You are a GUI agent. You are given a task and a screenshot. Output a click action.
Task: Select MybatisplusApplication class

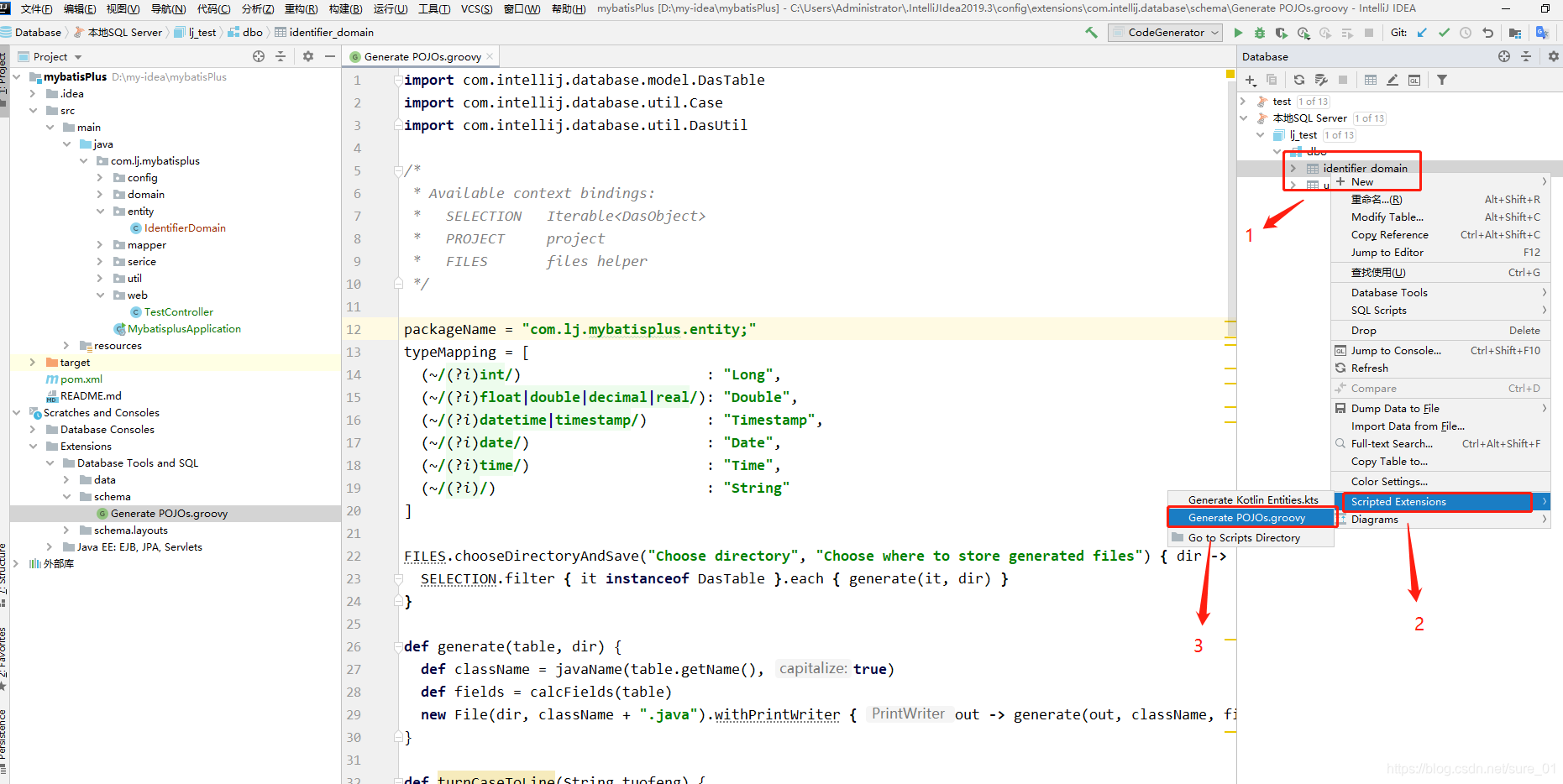(184, 328)
